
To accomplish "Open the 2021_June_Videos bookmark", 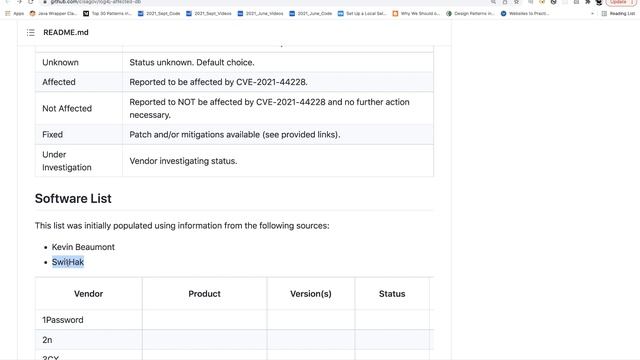I will (x=260, y=13).
